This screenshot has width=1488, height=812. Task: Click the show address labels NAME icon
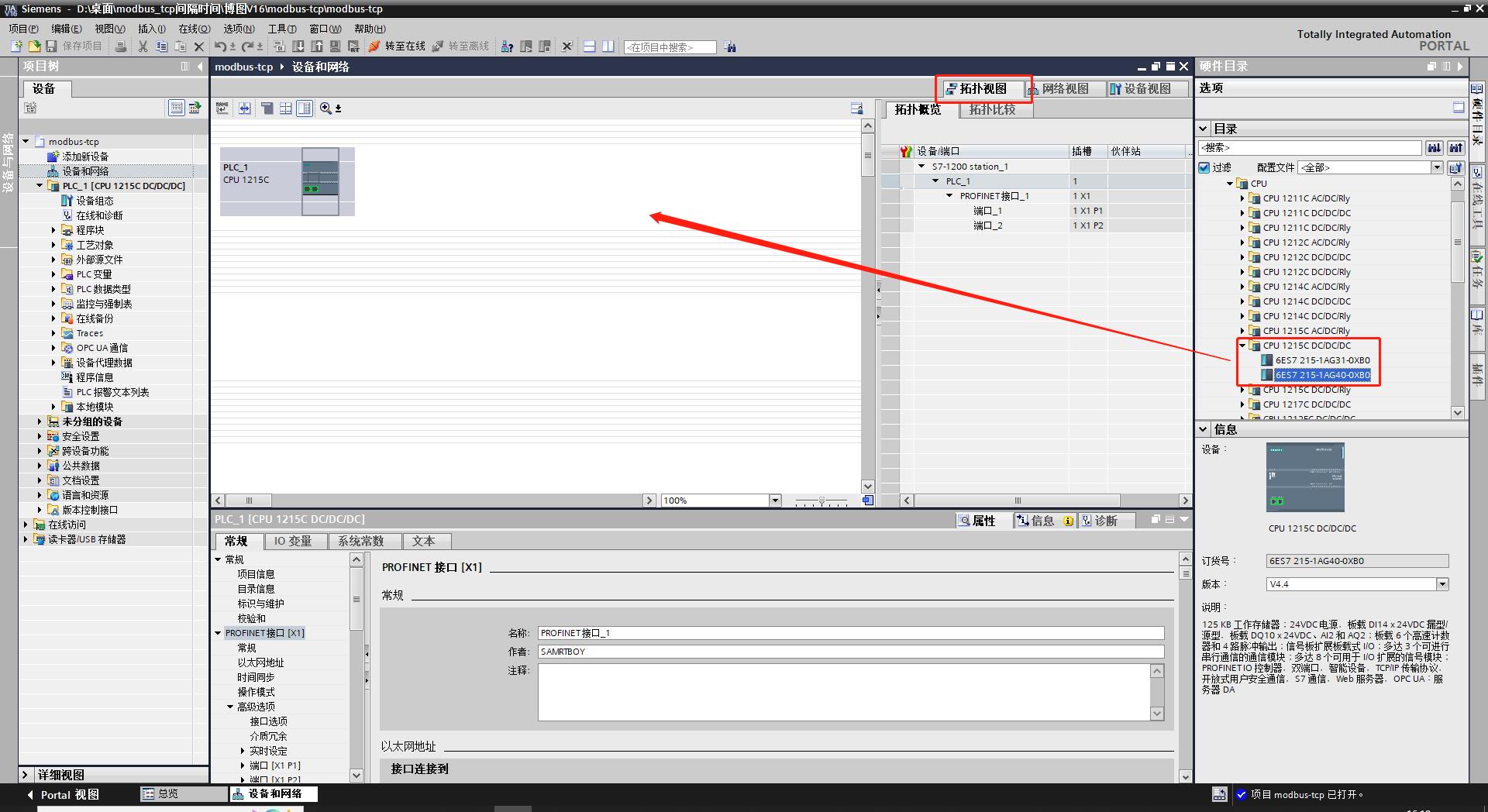[x=222, y=108]
